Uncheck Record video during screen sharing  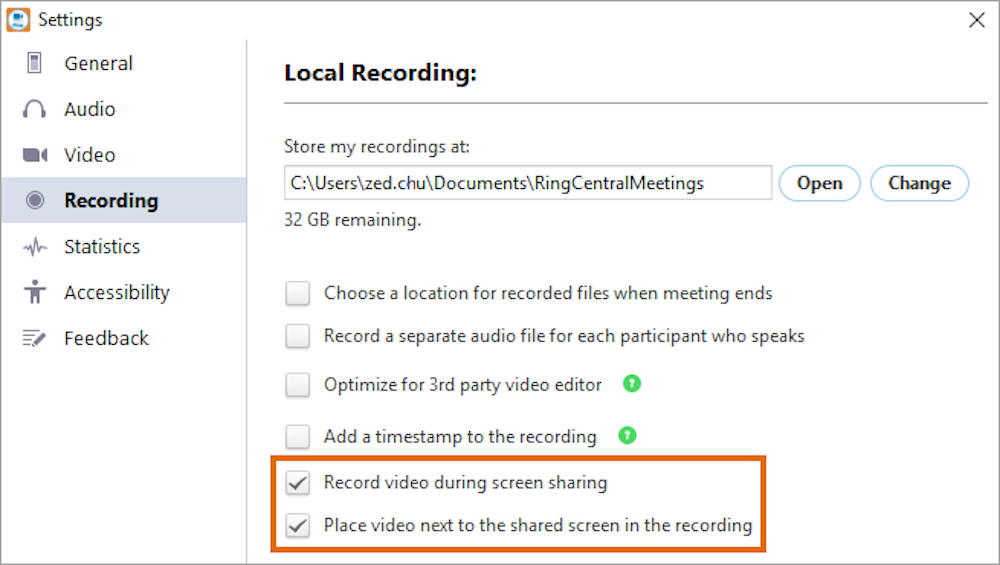point(298,483)
